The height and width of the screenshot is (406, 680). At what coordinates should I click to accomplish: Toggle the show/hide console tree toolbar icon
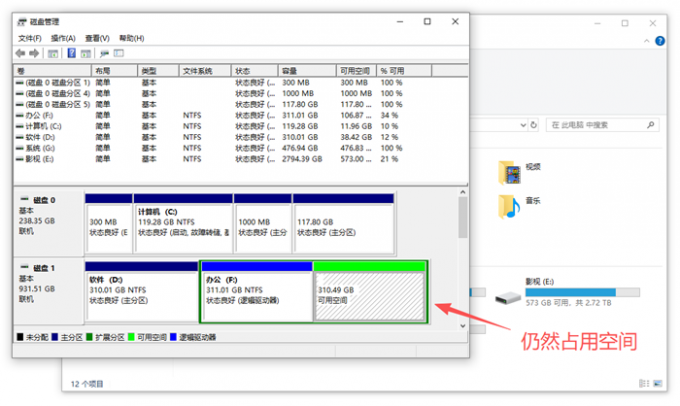[53, 53]
